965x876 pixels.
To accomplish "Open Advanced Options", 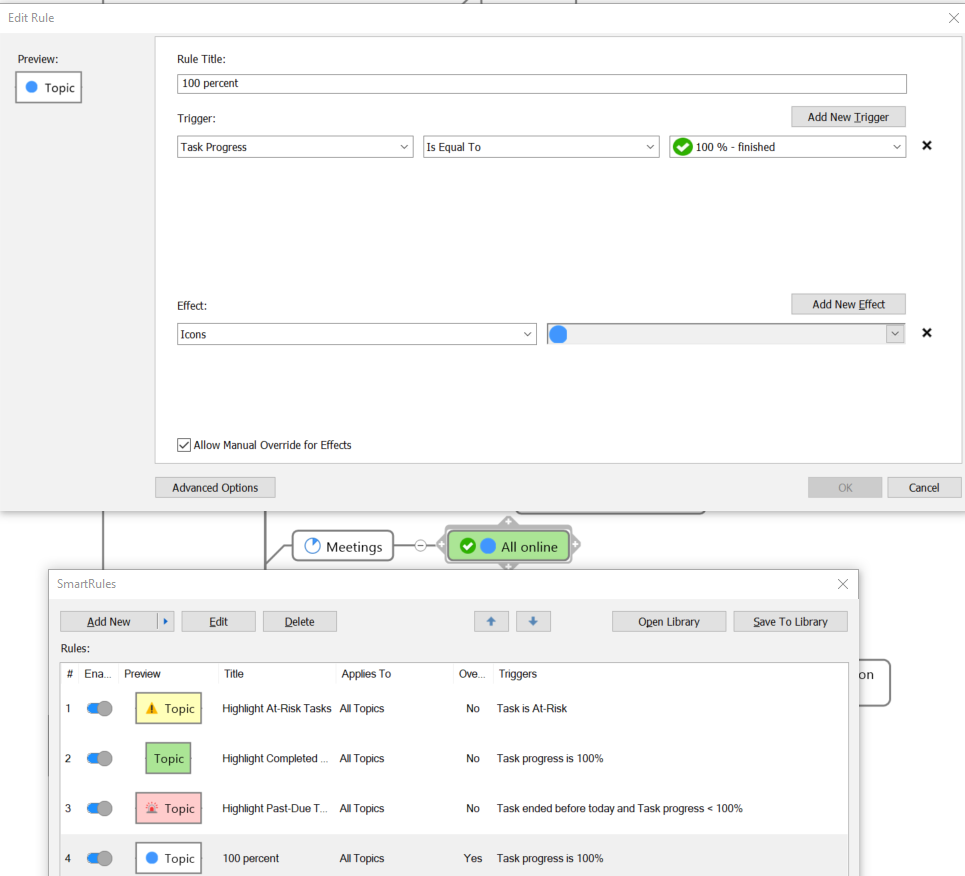I will point(215,488).
